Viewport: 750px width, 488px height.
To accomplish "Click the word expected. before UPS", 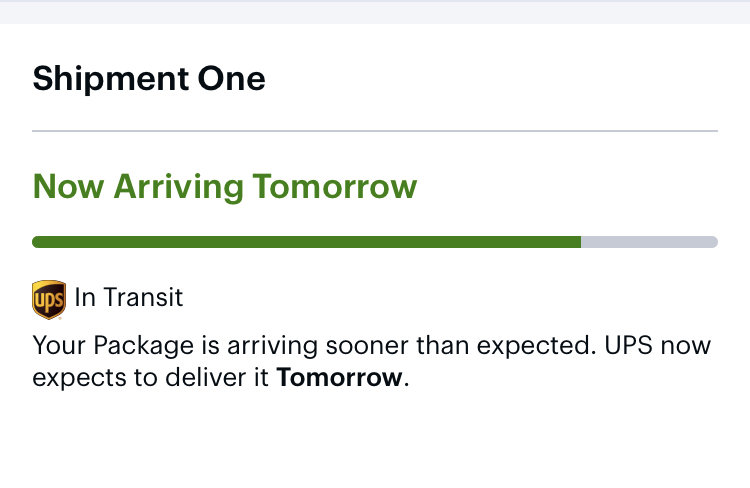I will click(537, 346).
